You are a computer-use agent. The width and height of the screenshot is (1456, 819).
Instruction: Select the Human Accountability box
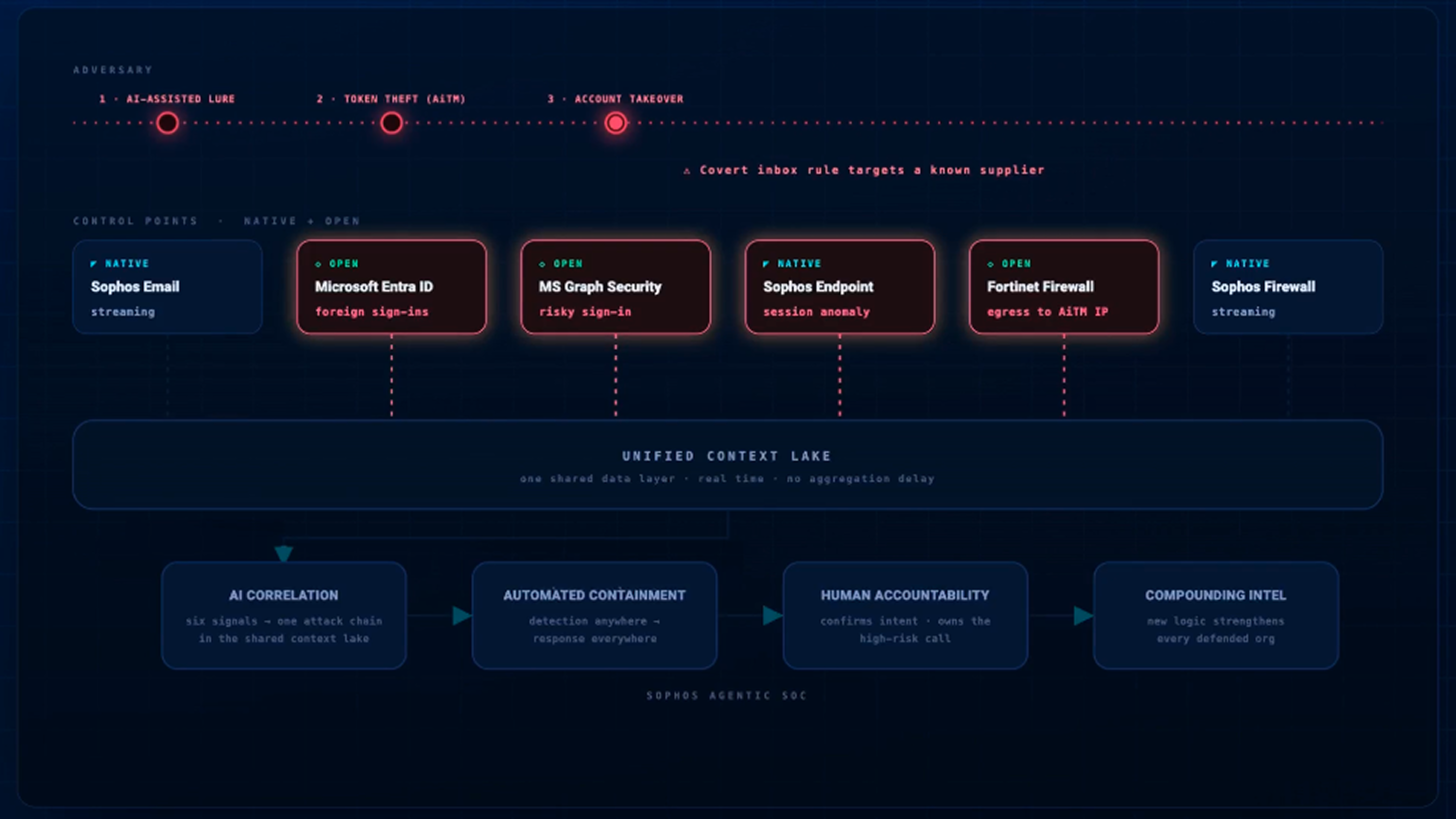(905, 616)
